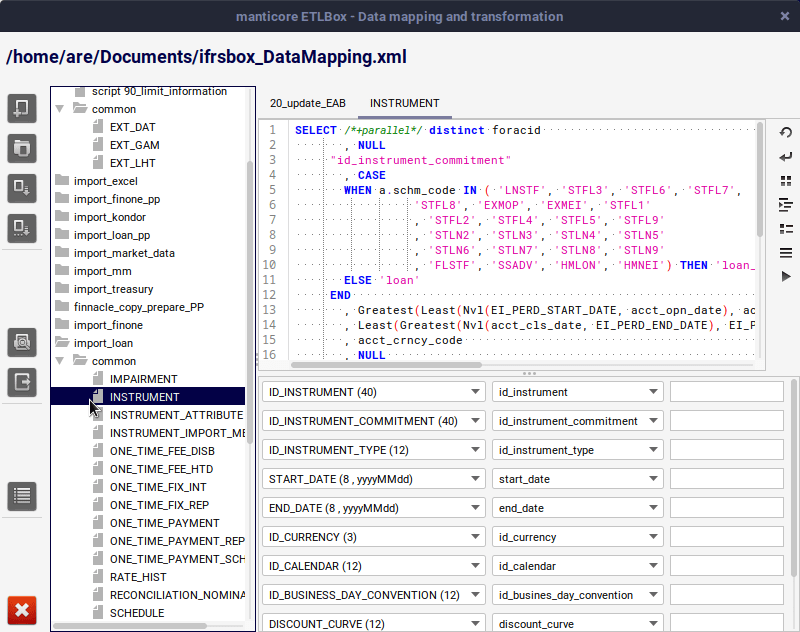Select import_finone_pp folder
The image size is (800, 632).
click(117, 199)
